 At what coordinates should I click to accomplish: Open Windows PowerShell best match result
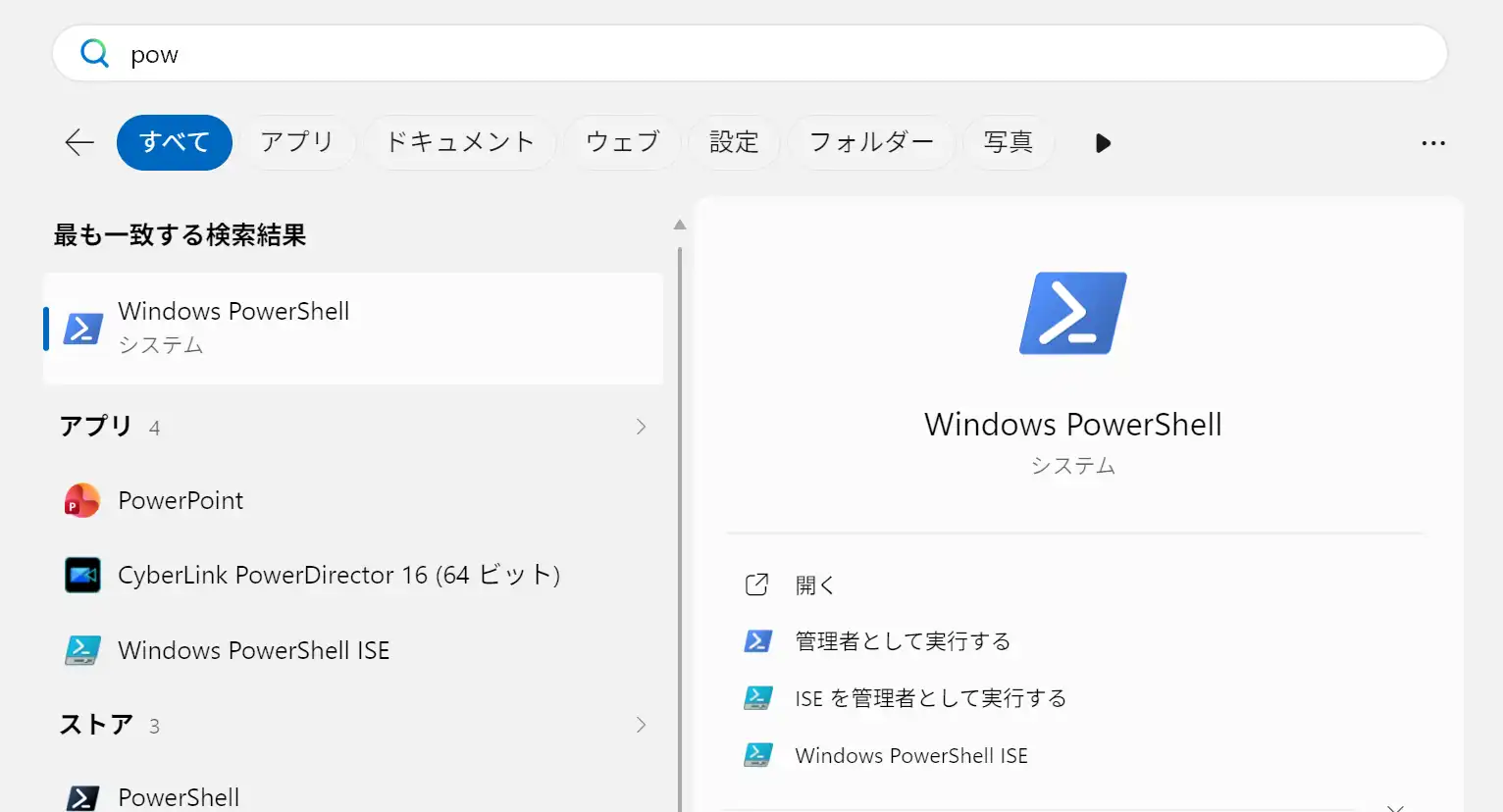coord(353,329)
